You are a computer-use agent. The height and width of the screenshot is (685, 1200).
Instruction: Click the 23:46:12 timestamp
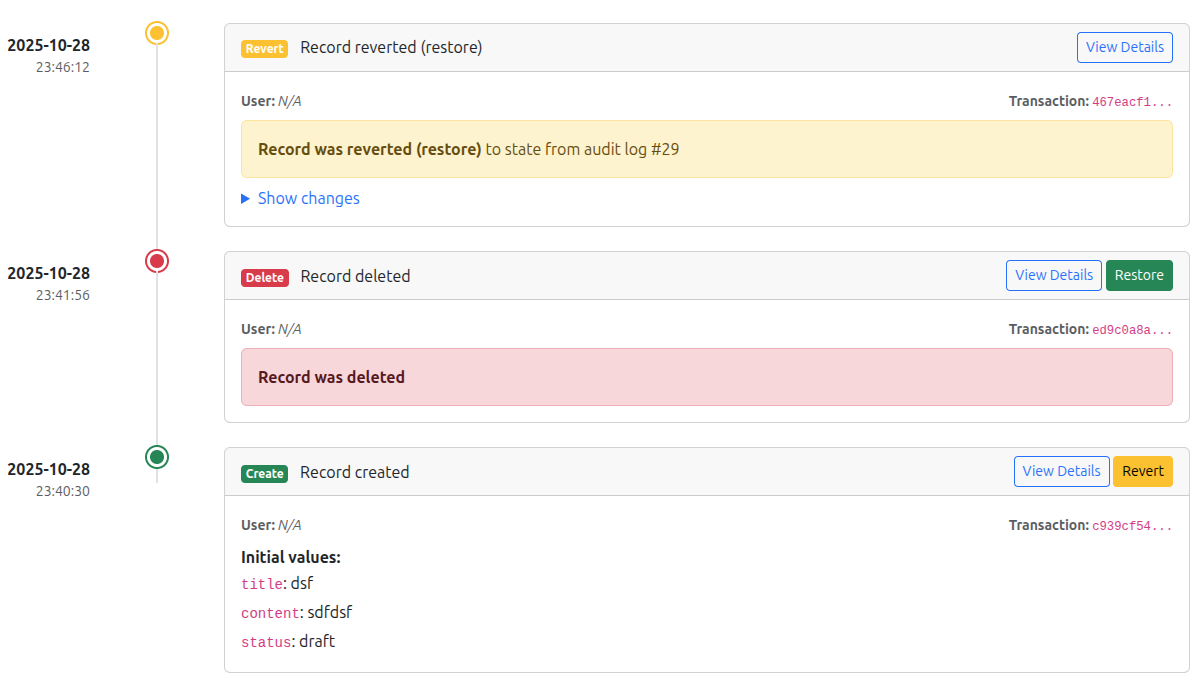tap(63, 67)
